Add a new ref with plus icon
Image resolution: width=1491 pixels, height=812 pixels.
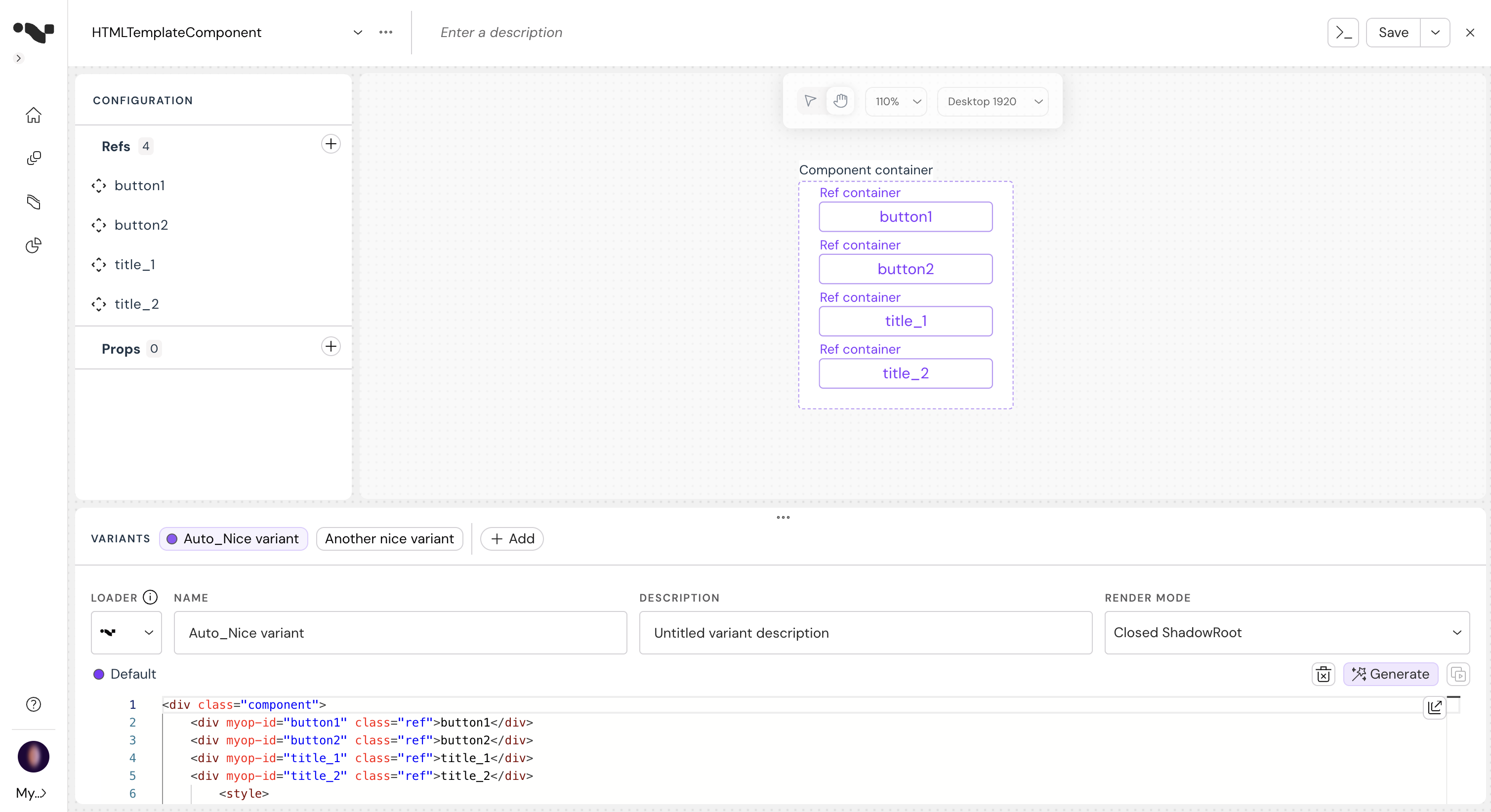pyautogui.click(x=331, y=144)
